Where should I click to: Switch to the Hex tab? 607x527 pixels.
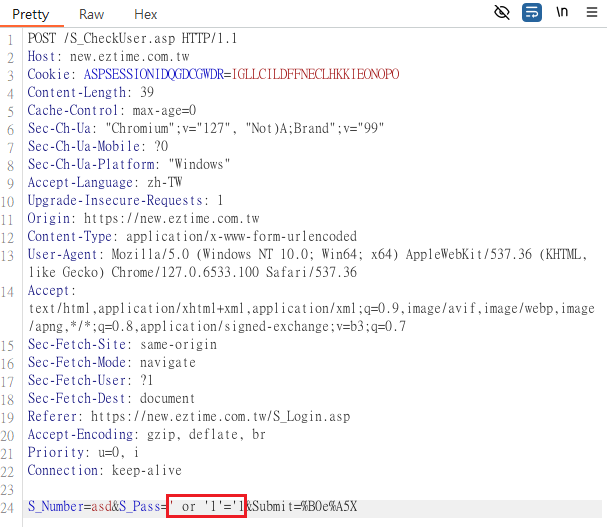pyautogui.click(x=146, y=14)
